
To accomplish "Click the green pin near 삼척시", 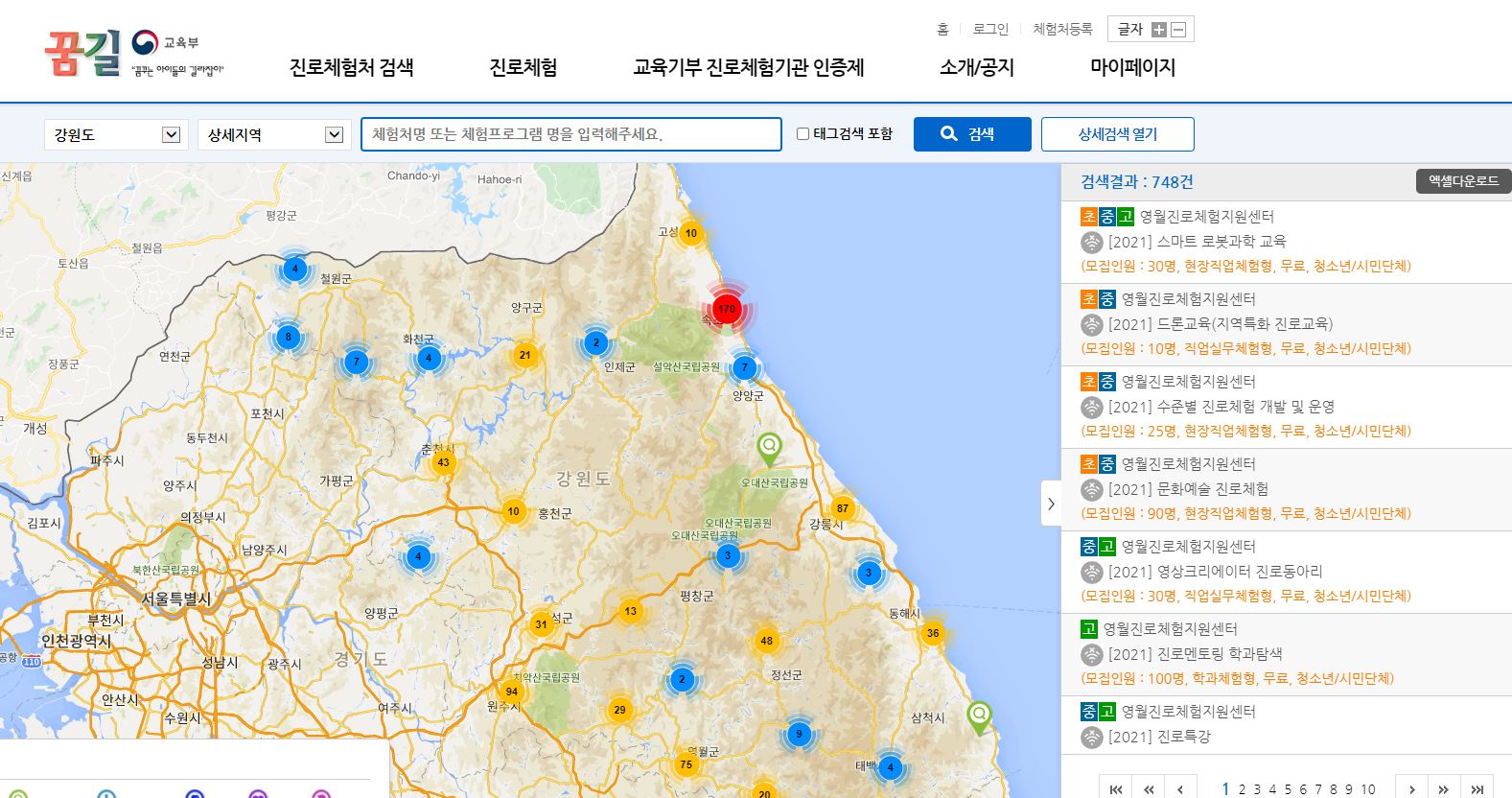I will (x=979, y=717).
